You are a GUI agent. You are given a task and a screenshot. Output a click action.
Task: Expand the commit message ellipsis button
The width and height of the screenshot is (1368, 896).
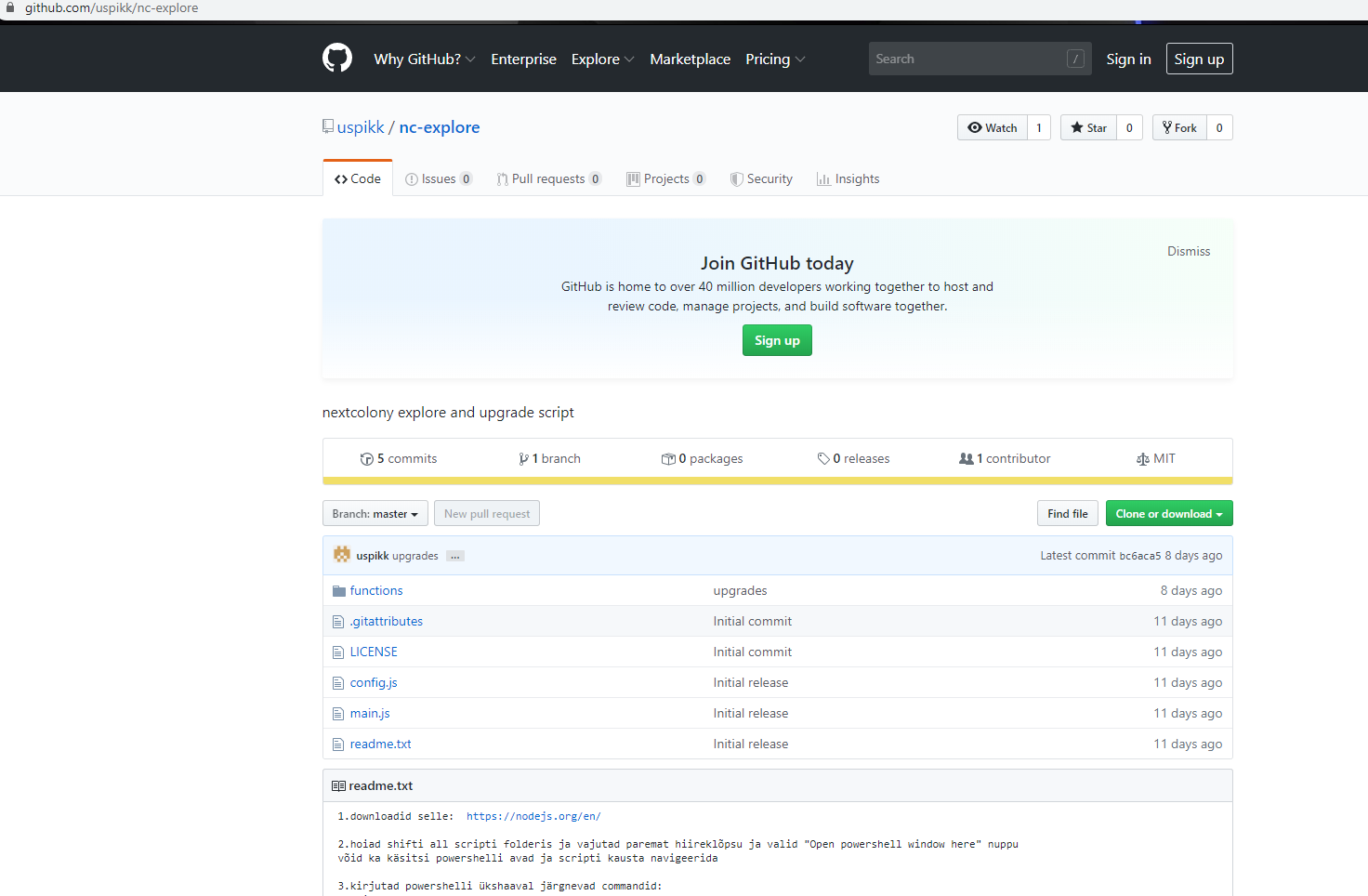click(x=454, y=556)
